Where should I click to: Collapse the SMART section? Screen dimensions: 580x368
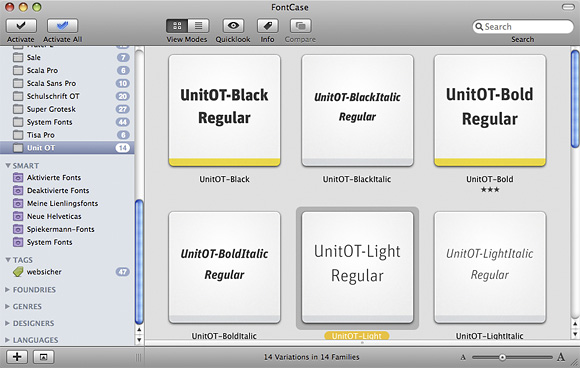click(x=8, y=165)
